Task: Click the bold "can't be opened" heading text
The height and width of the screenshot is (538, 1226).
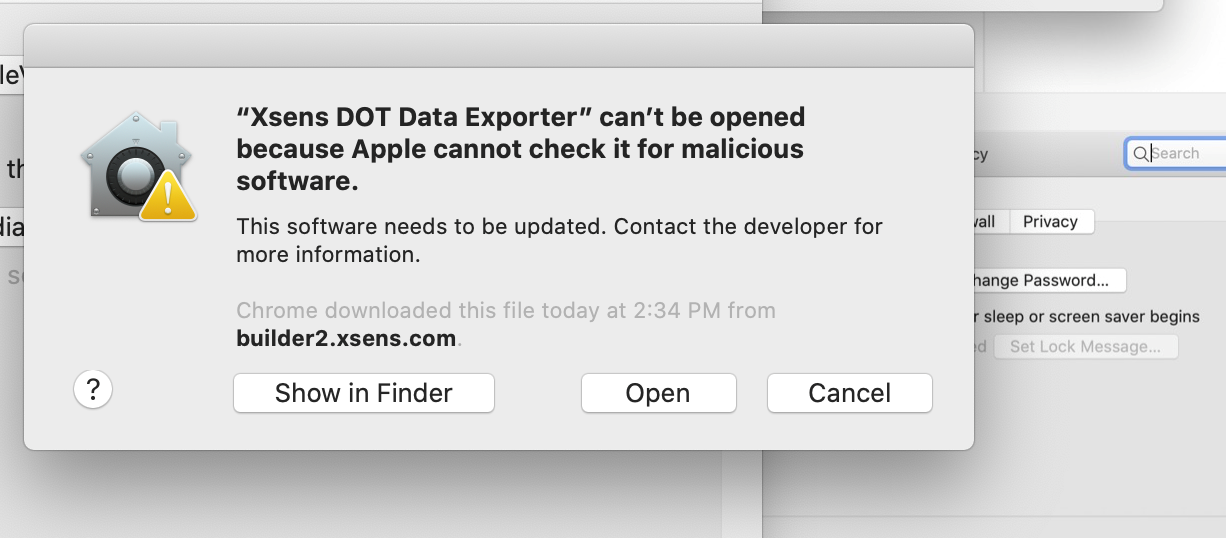Action: 520,149
